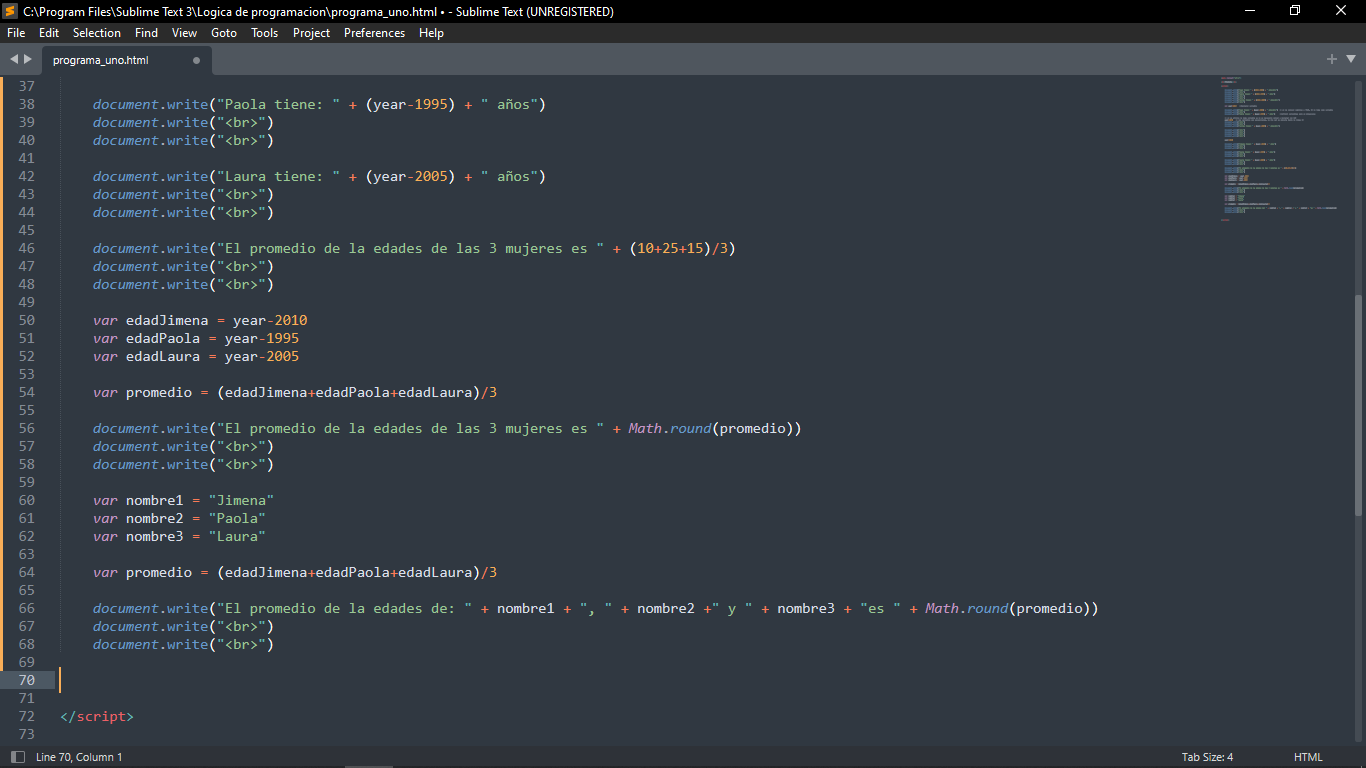Open the View menu
This screenshot has width=1366, height=768.
point(185,33)
